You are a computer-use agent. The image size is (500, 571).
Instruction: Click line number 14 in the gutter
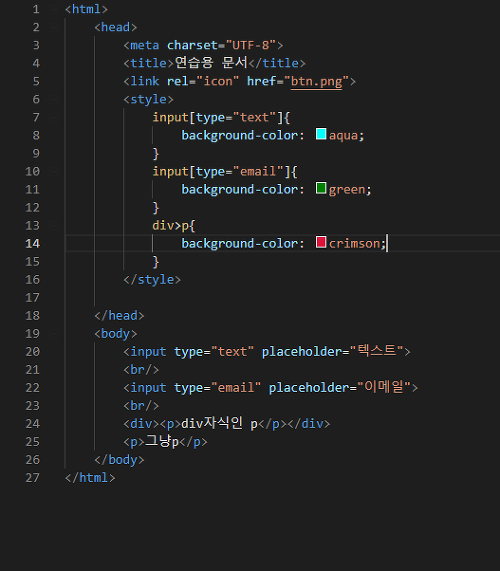click(32, 243)
